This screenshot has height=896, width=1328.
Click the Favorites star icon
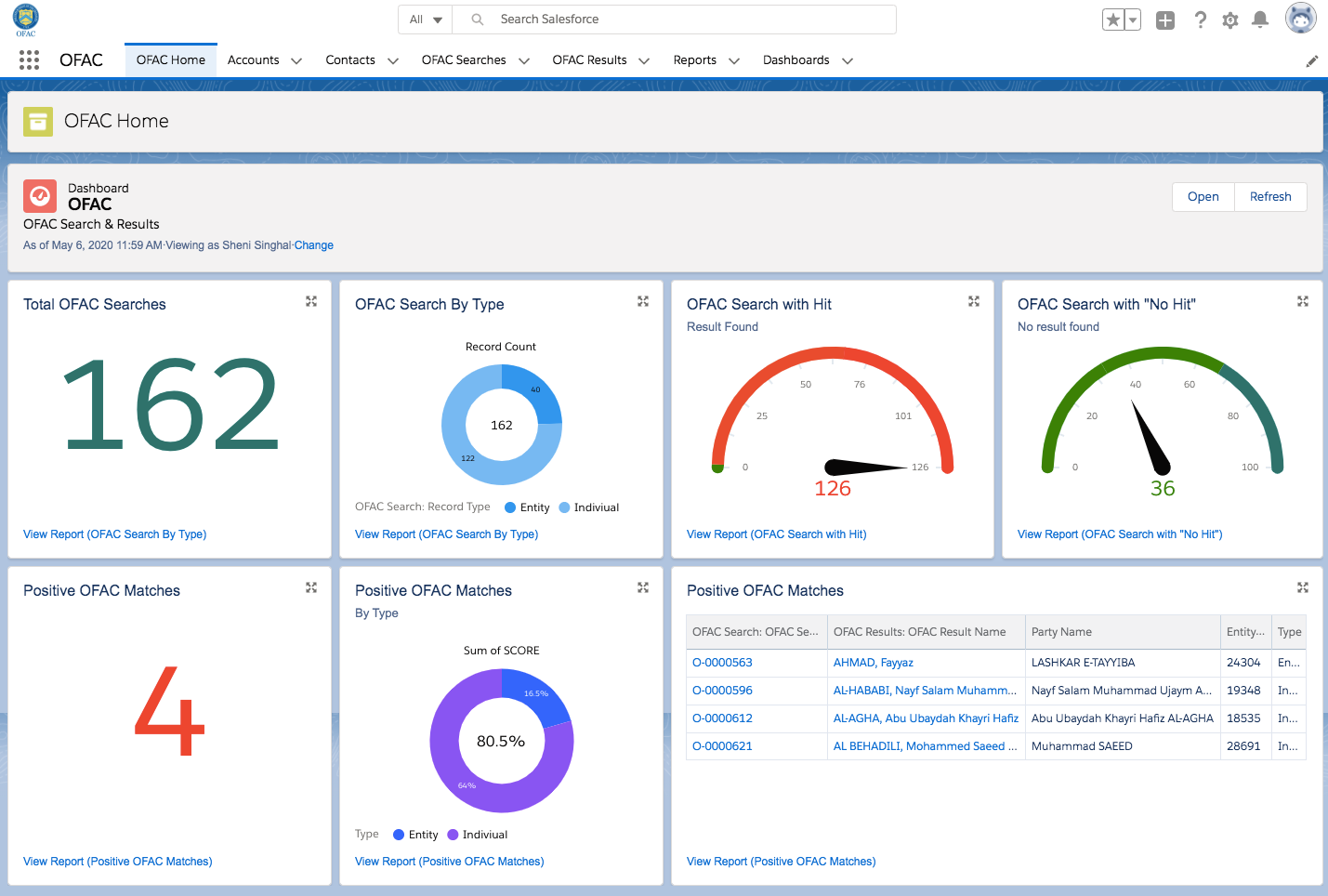click(x=1112, y=20)
